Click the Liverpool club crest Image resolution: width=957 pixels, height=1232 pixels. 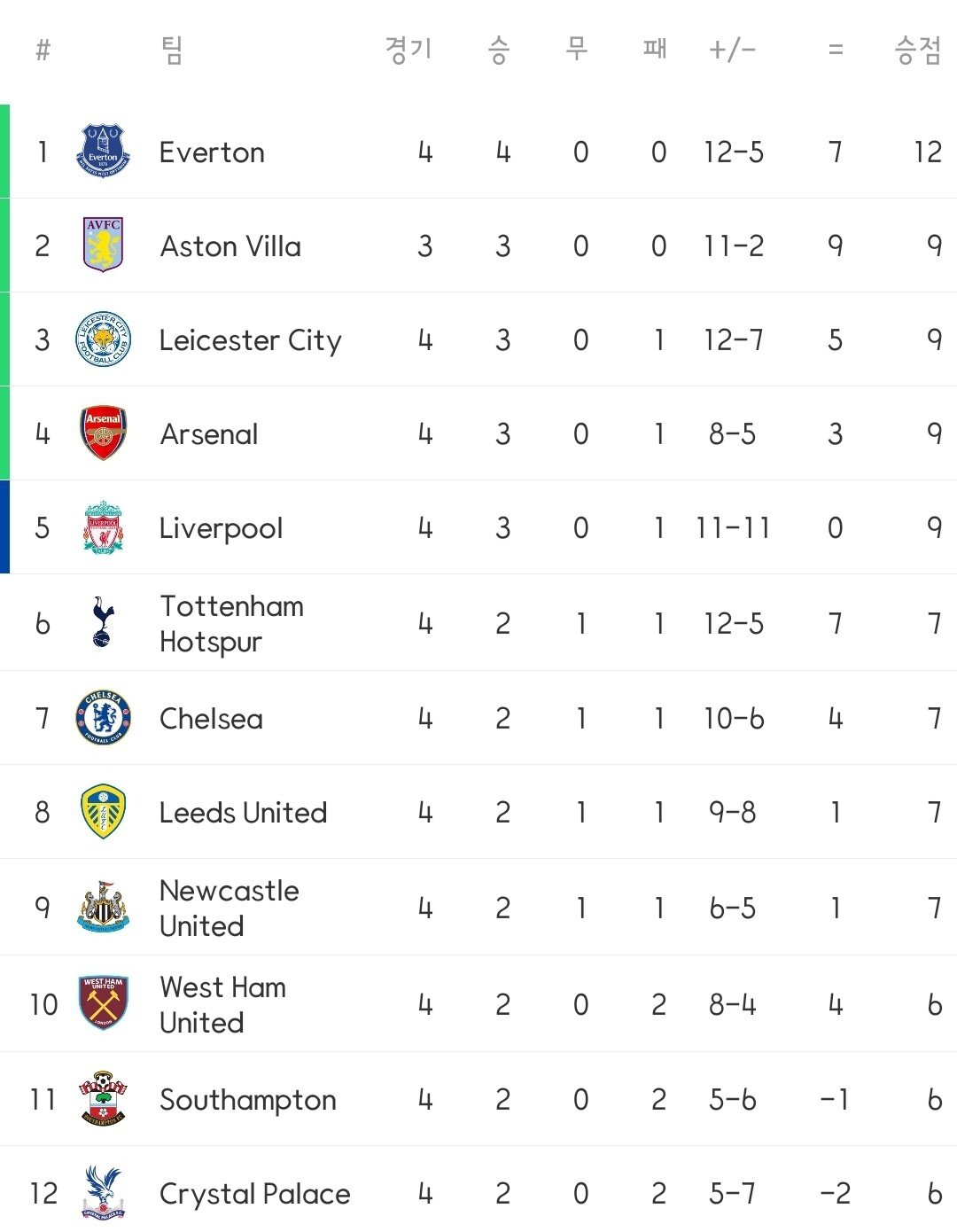coord(104,528)
